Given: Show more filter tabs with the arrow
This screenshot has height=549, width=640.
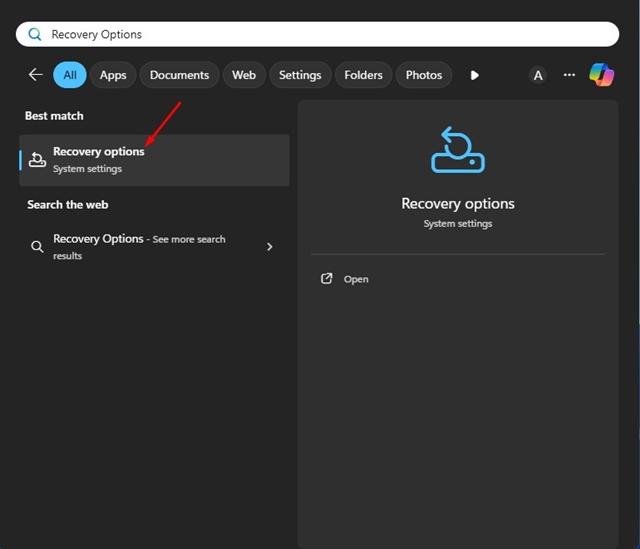Looking at the screenshot, I should pyautogui.click(x=474, y=75).
